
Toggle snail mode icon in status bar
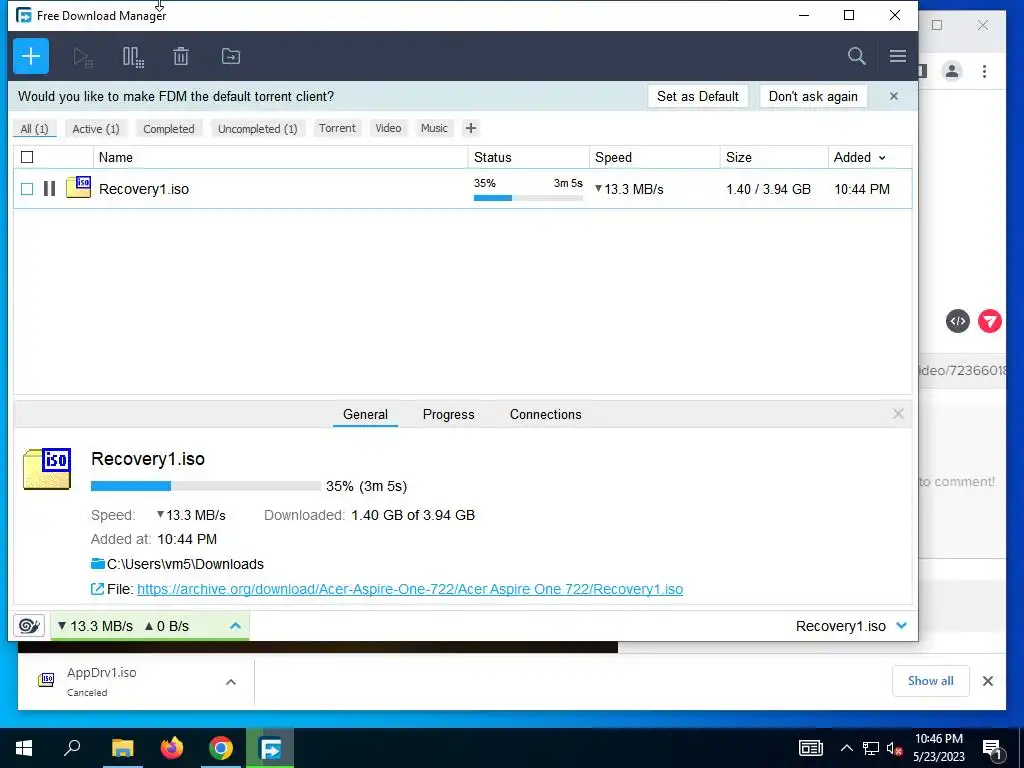[x=29, y=626]
